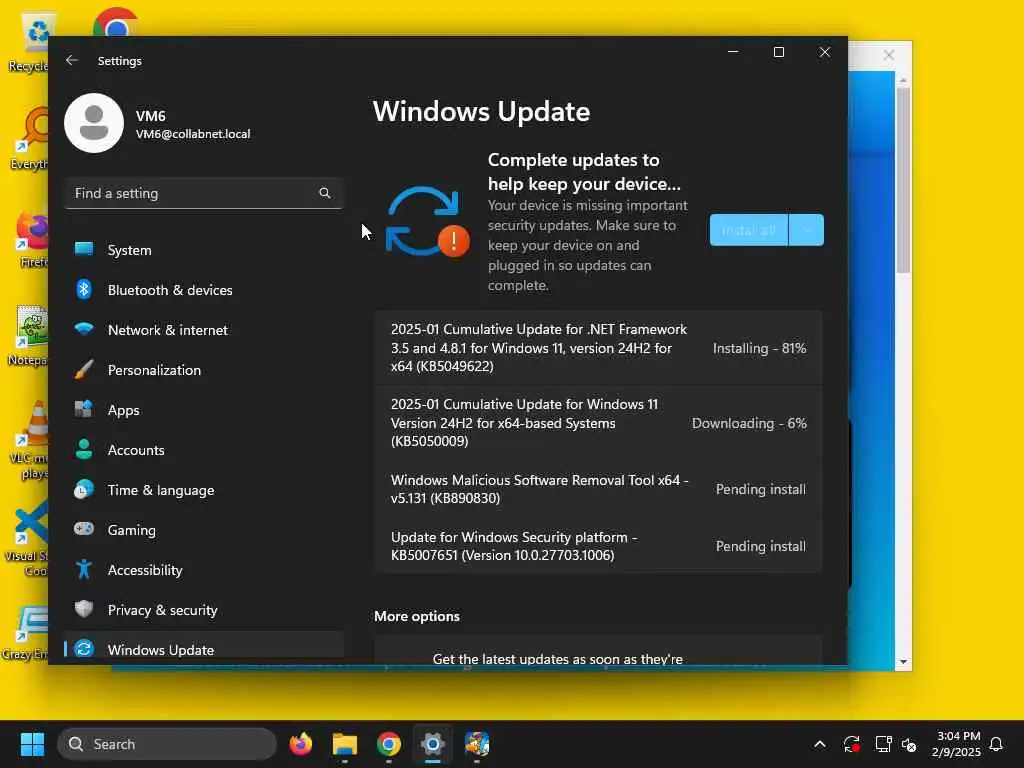Go back using the Settings back arrow

72,60
